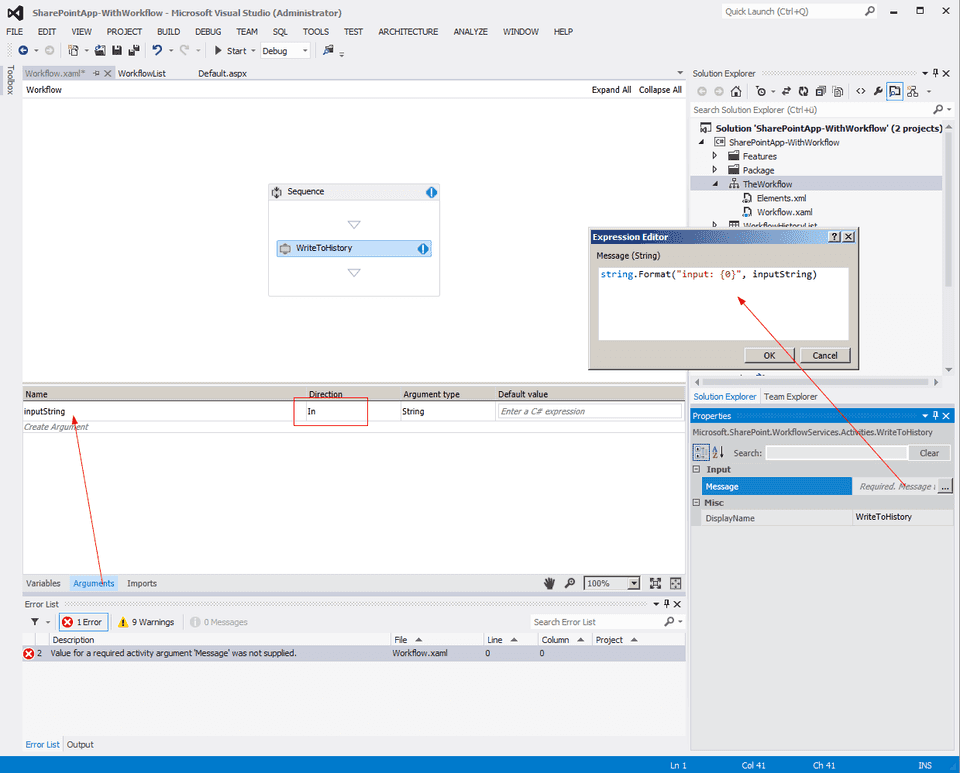Viewport: 960px width, 773px height.
Task: Click Refresh in Solution Explorer toolbar
Action: (803, 91)
